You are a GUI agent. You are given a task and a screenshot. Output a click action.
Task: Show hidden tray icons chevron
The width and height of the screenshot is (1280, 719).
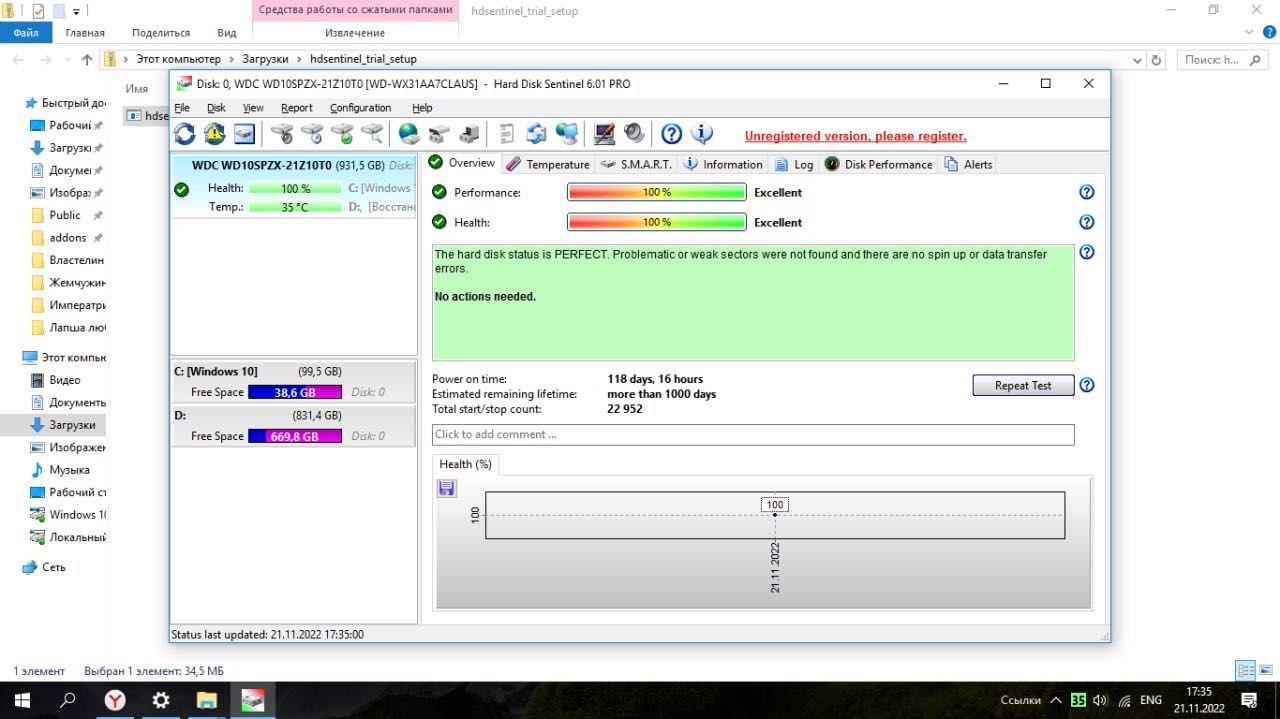1057,700
